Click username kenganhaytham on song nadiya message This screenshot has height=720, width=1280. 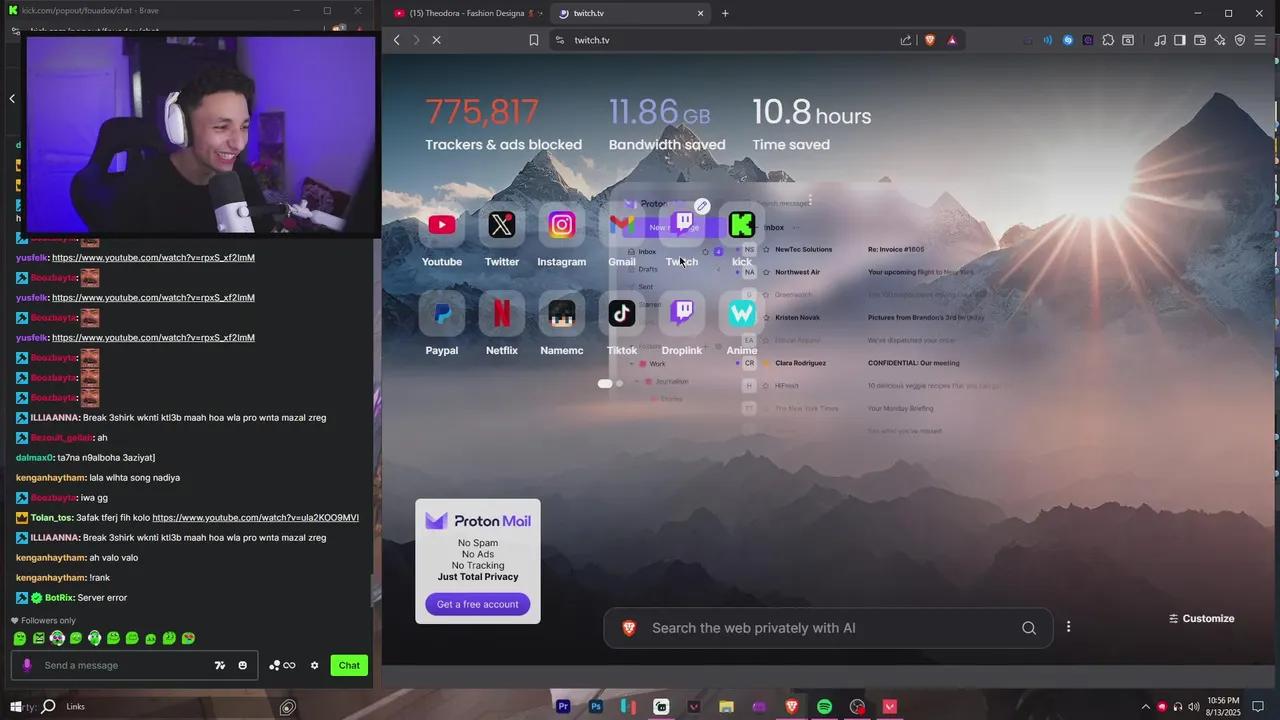tap(51, 477)
